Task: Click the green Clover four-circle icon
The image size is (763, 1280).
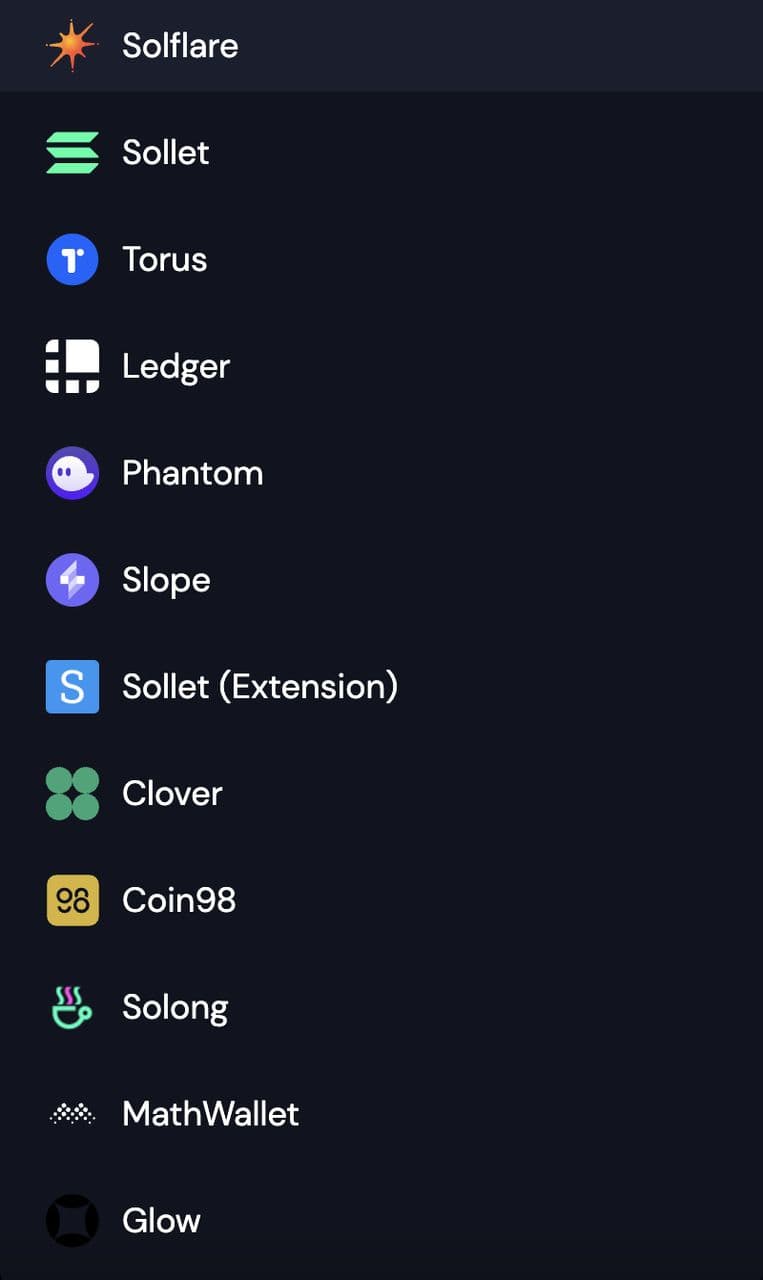Action: coord(72,794)
